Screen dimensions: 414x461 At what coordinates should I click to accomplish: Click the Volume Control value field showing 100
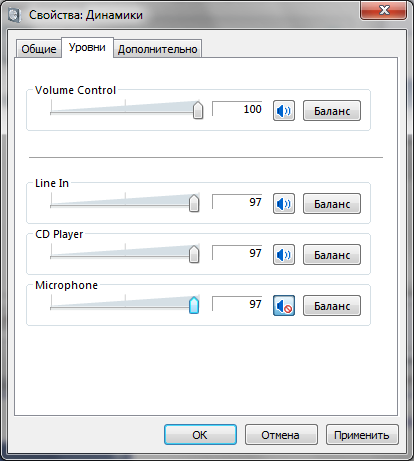tap(237, 109)
